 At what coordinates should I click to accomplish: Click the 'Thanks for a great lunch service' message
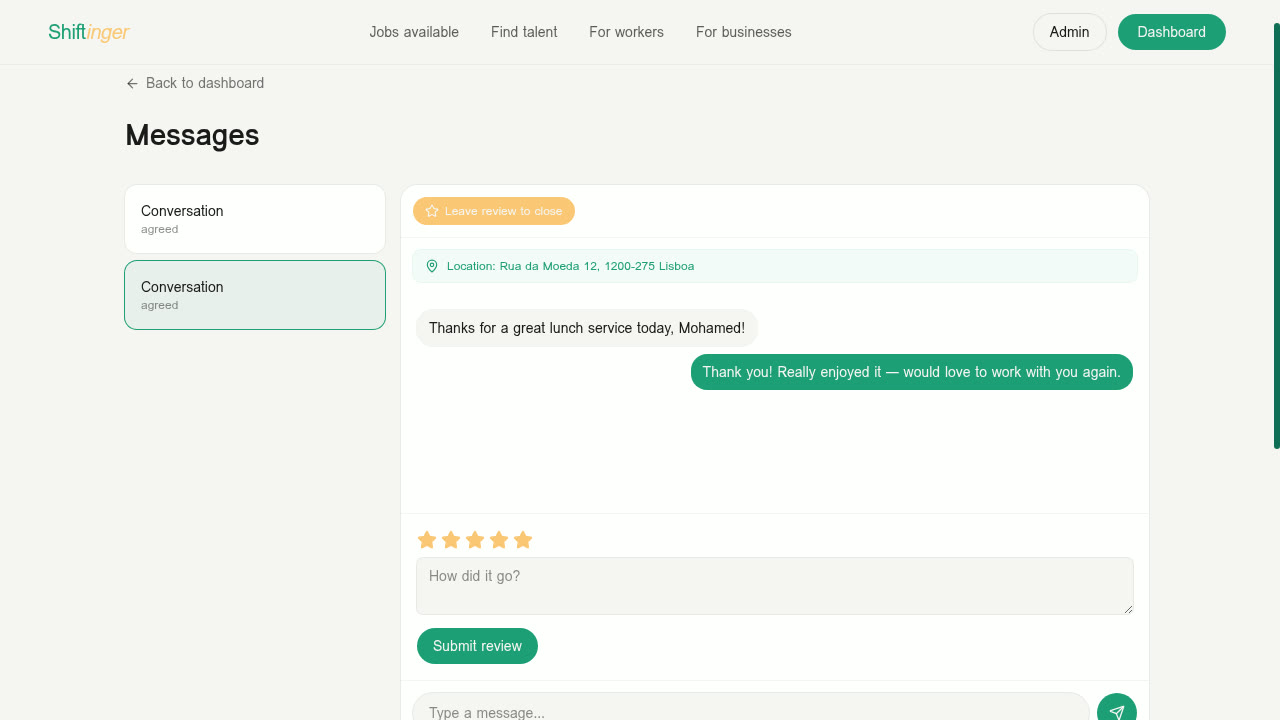[587, 328]
